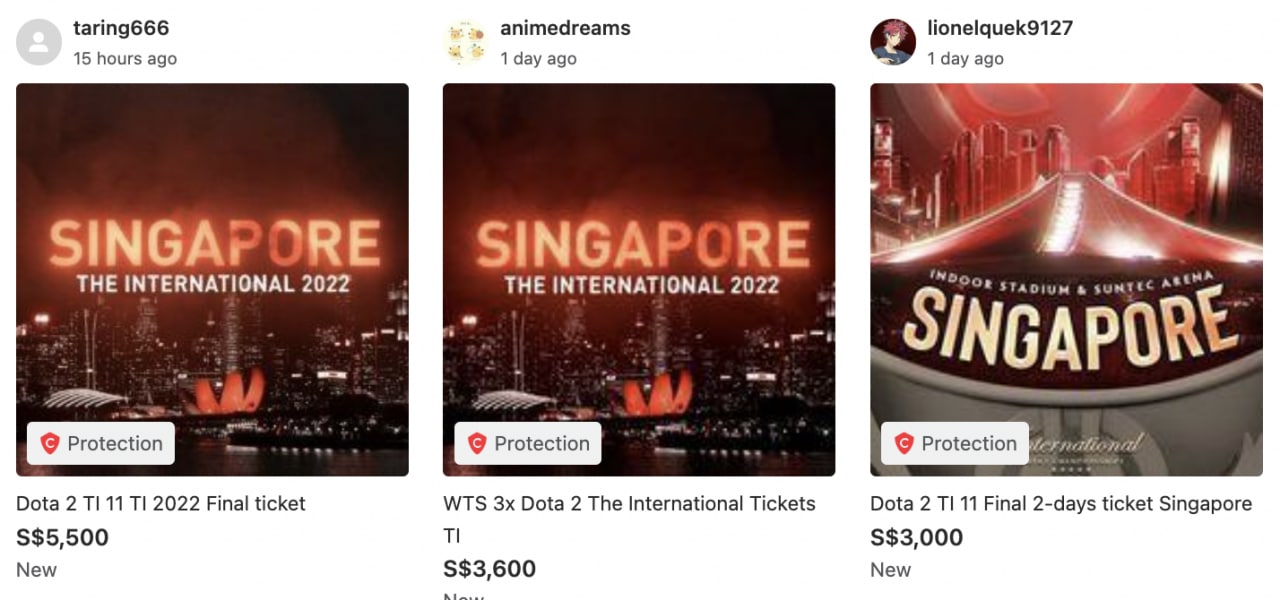Open the Indoor Stadium Singapore listing image
Viewport: 1280px width, 600px height.
[x=1066, y=279]
